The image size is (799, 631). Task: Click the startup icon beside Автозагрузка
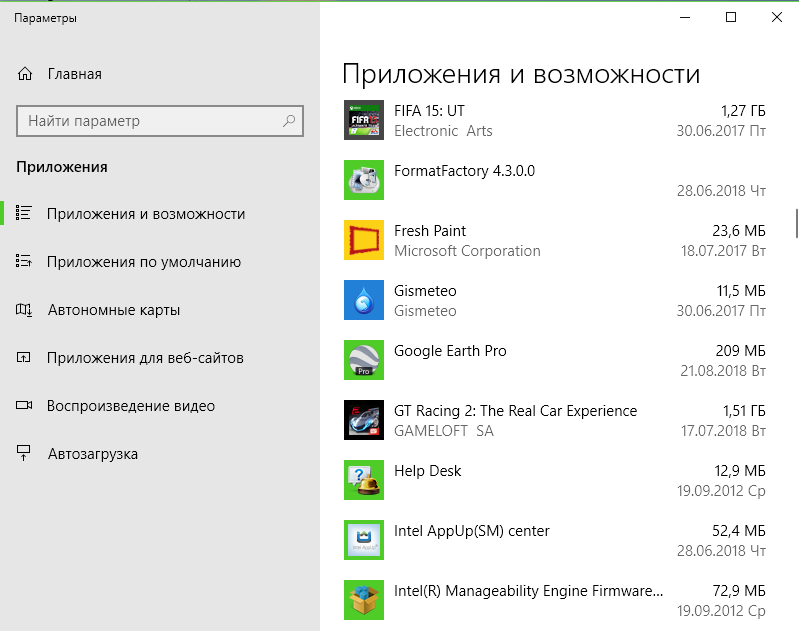(x=23, y=453)
